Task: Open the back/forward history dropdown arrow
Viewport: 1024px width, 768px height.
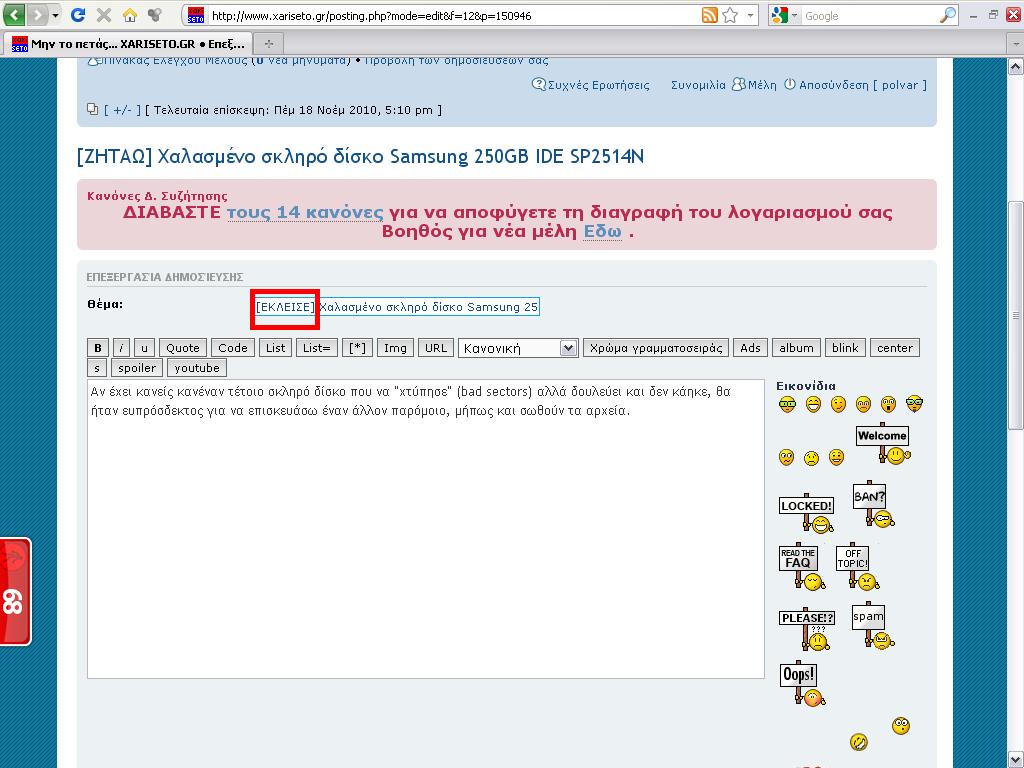Action: click(x=56, y=14)
